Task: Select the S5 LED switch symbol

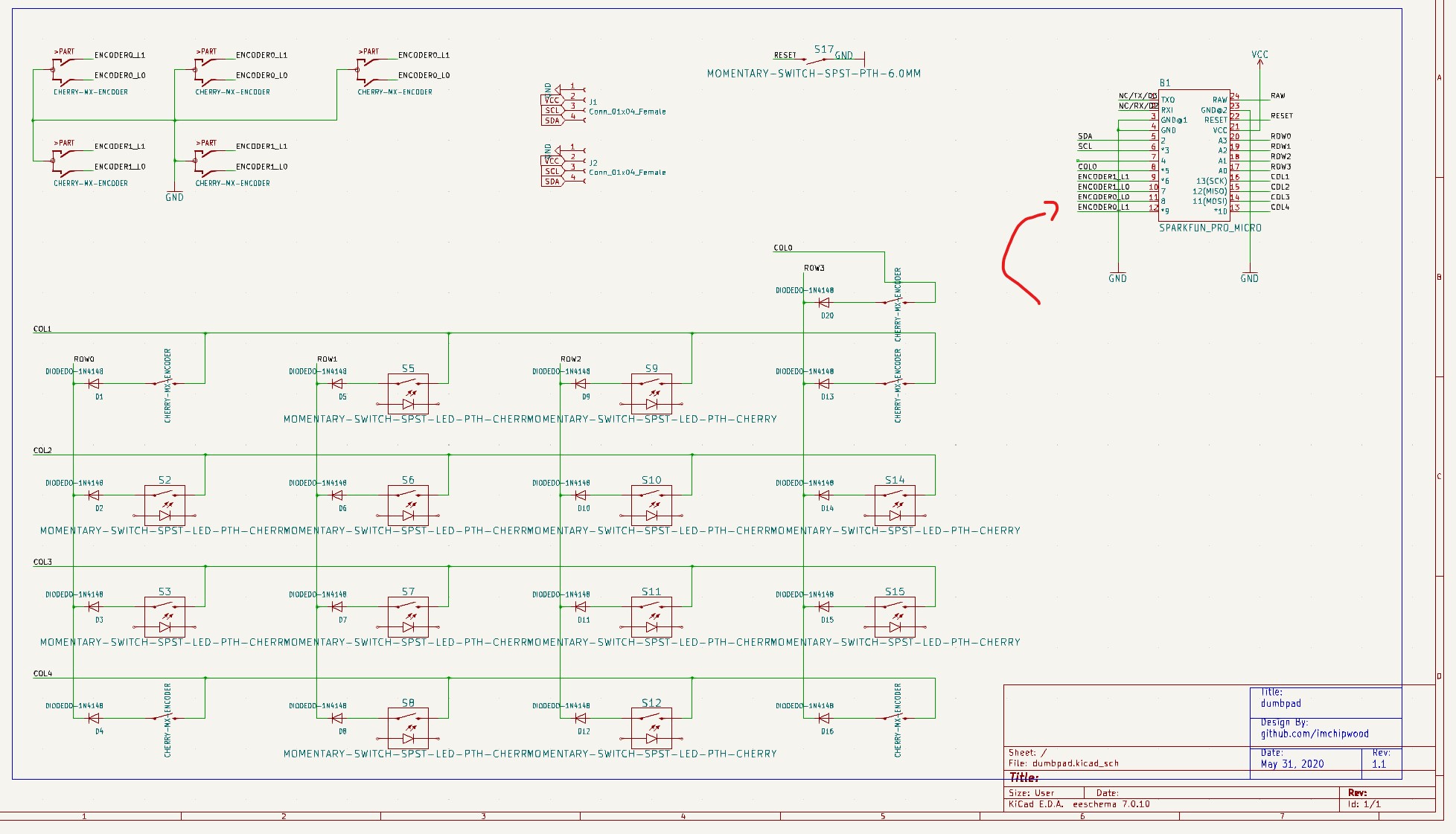Action: coord(408,394)
